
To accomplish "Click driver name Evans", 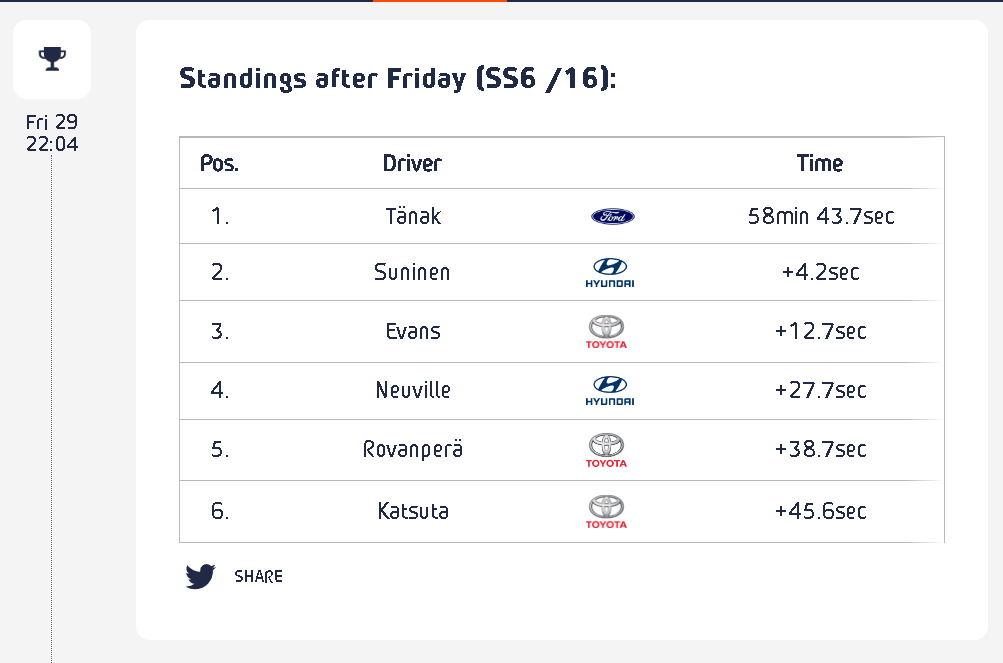I will tap(413, 331).
